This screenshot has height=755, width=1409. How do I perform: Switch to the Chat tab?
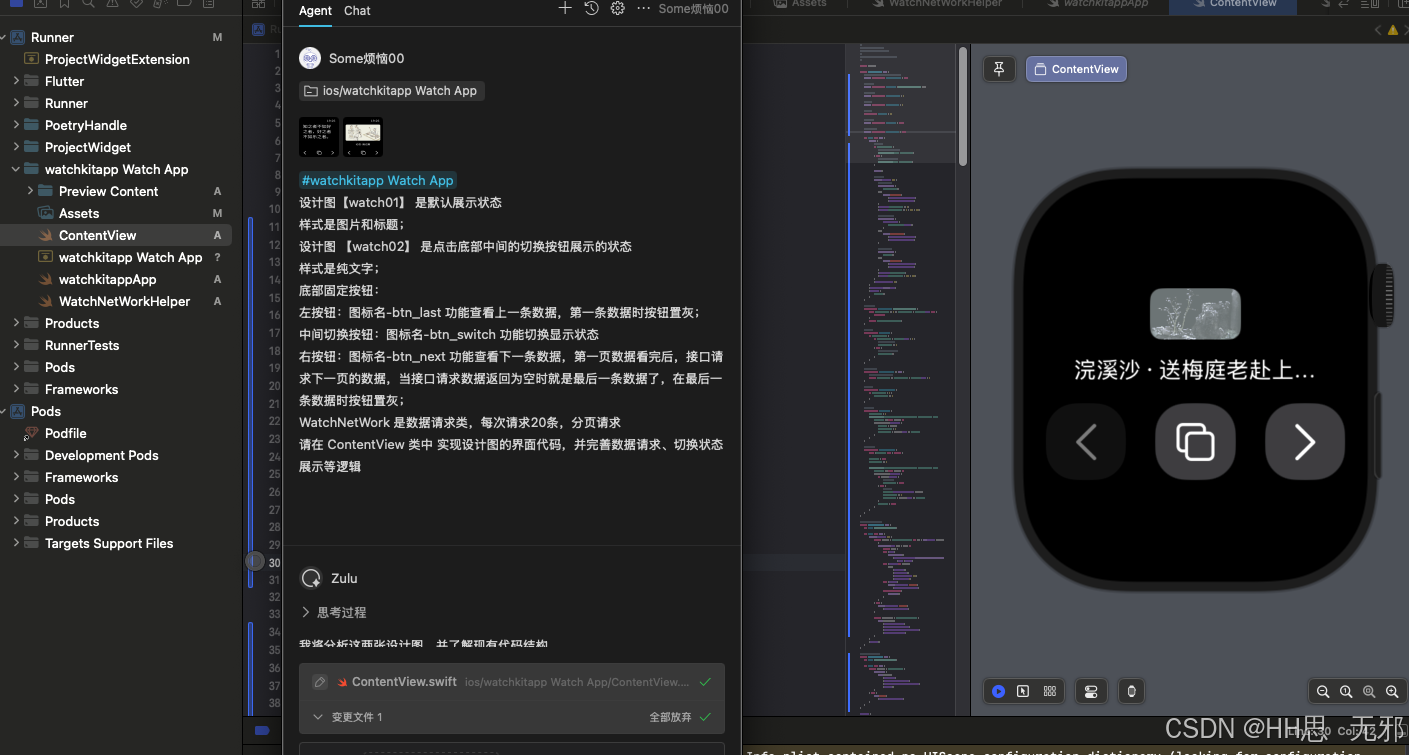click(357, 11)
